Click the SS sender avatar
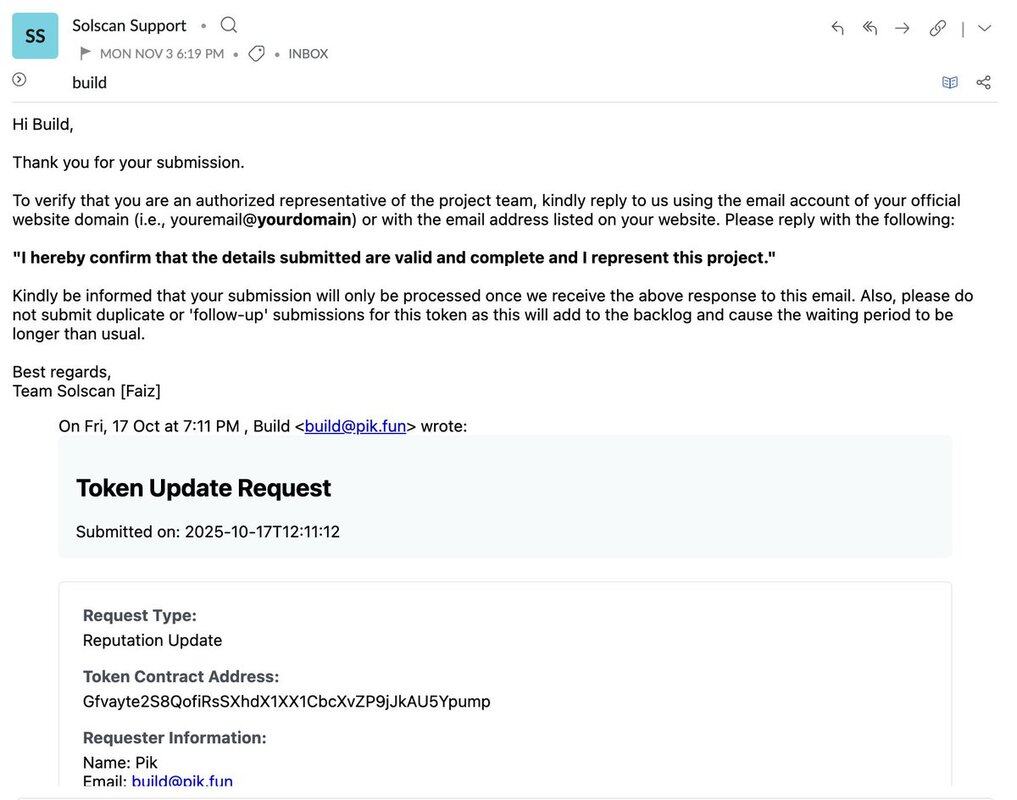The height and width of the screenshot is (800, 1017). (x=35, y=36)
